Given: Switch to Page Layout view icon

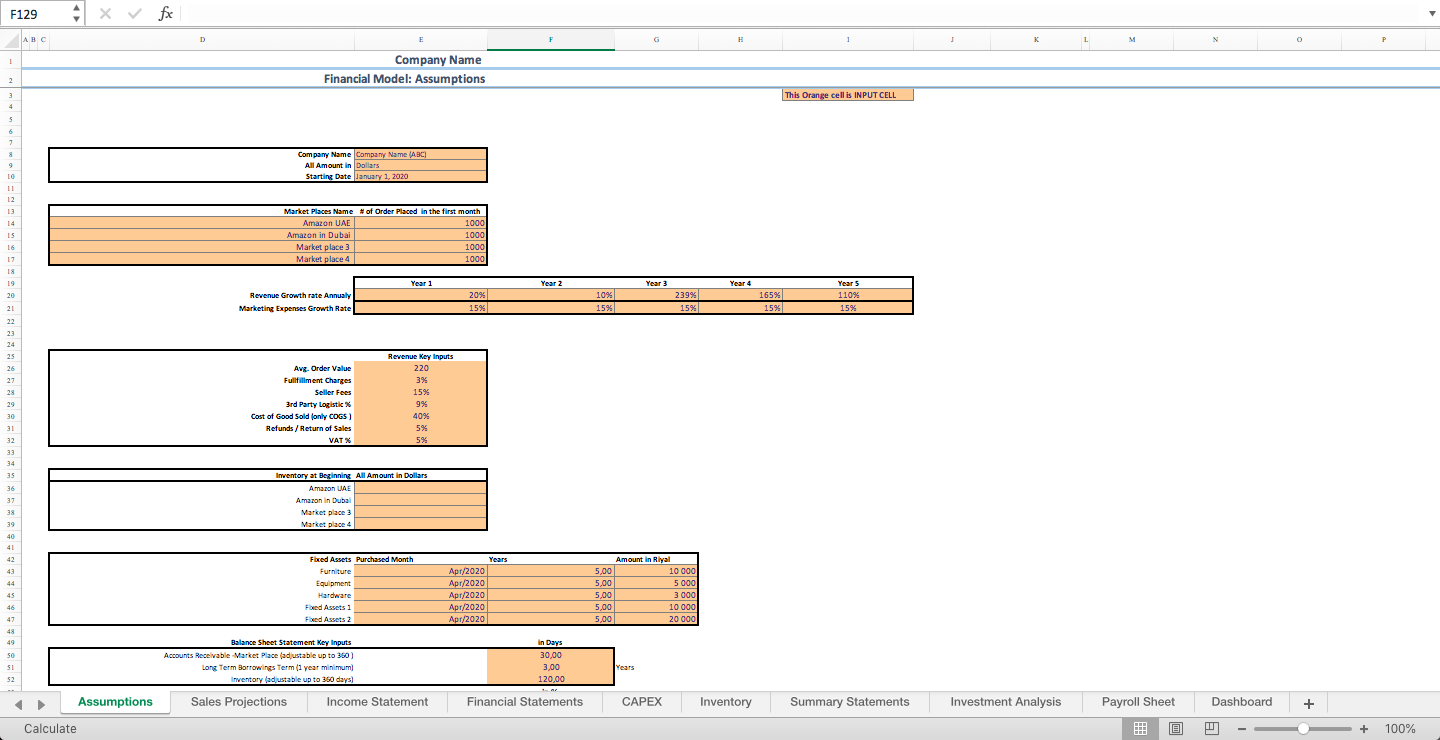Looking at the screenshot, I should [x=1176, y=729].
